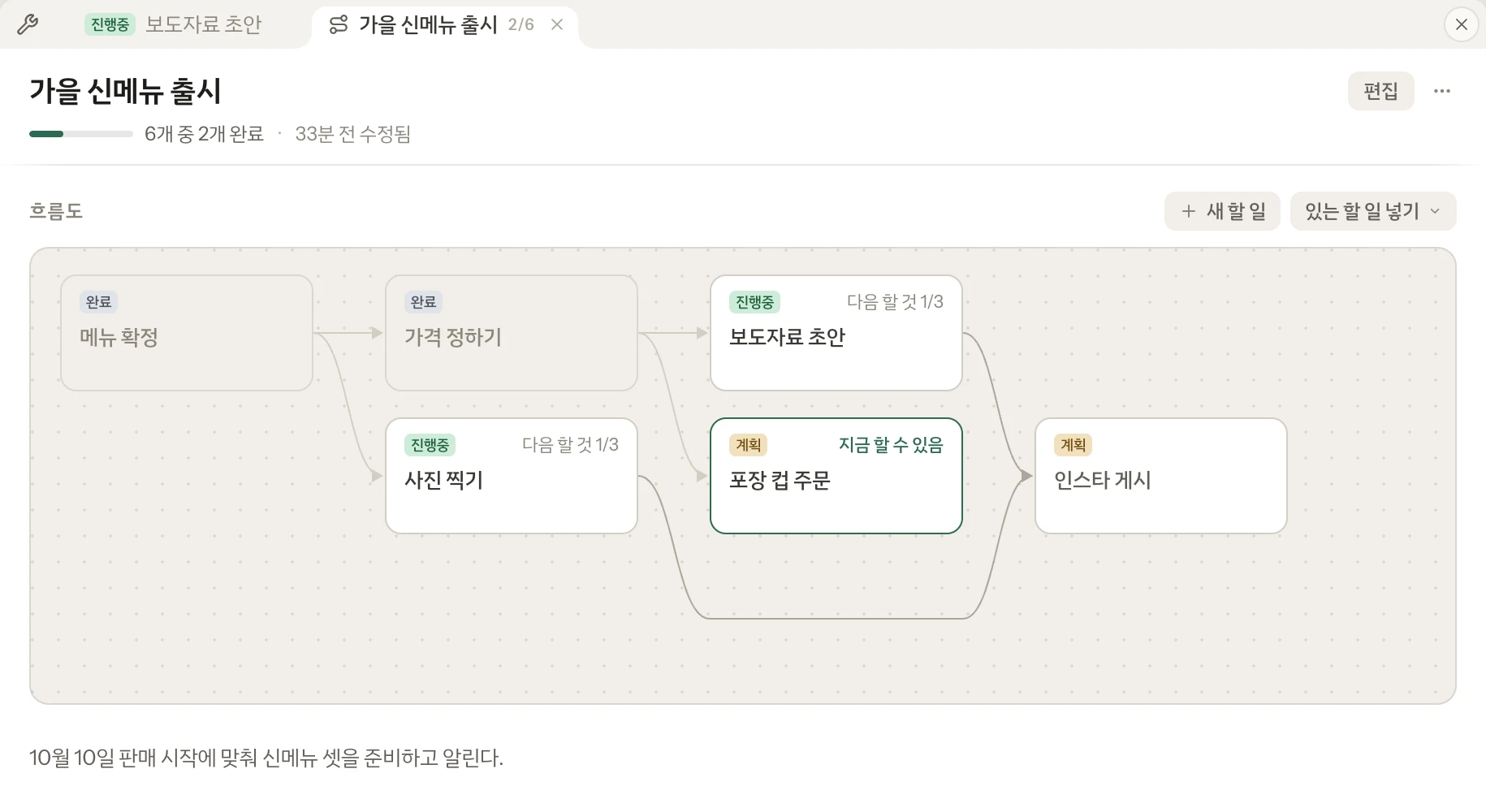1486x812 pixels.
Task: Add a task with 새 할 일
Action: point(1222,211)
